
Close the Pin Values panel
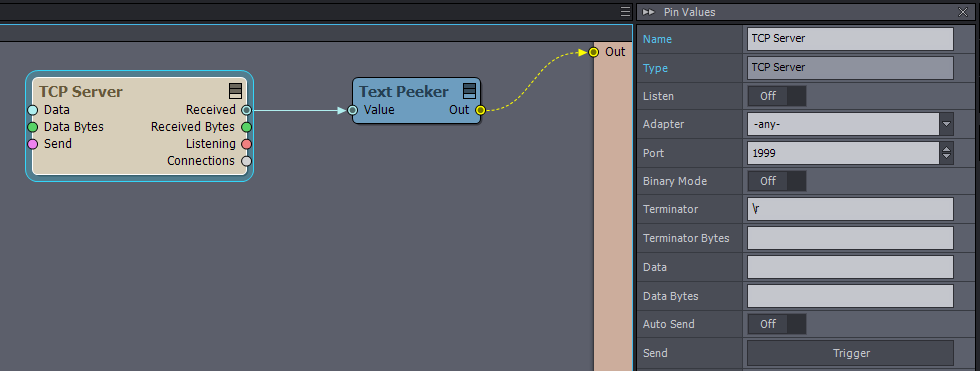point(962,12)
